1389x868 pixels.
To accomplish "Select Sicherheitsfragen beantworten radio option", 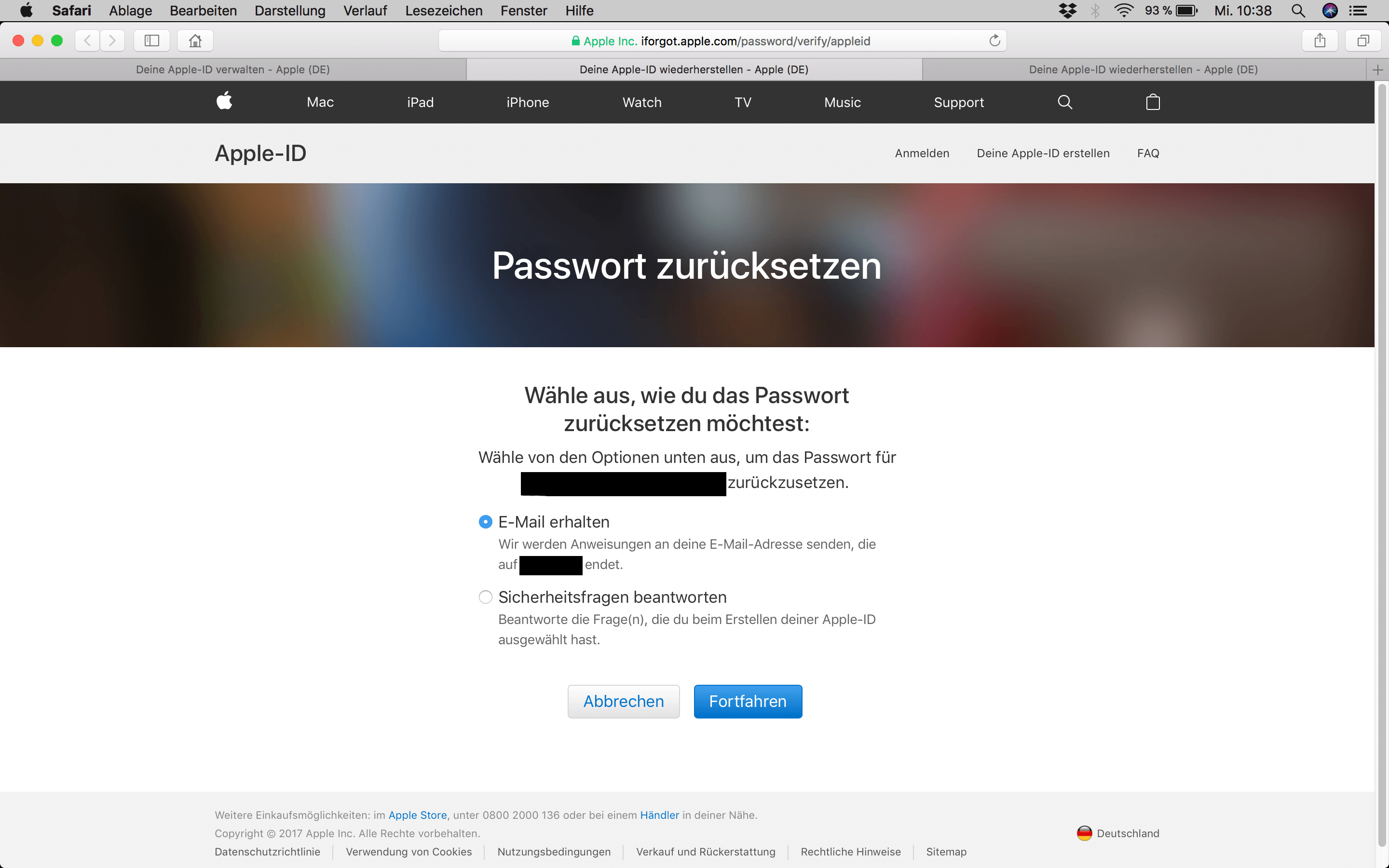I will click(x=486, y=597).
